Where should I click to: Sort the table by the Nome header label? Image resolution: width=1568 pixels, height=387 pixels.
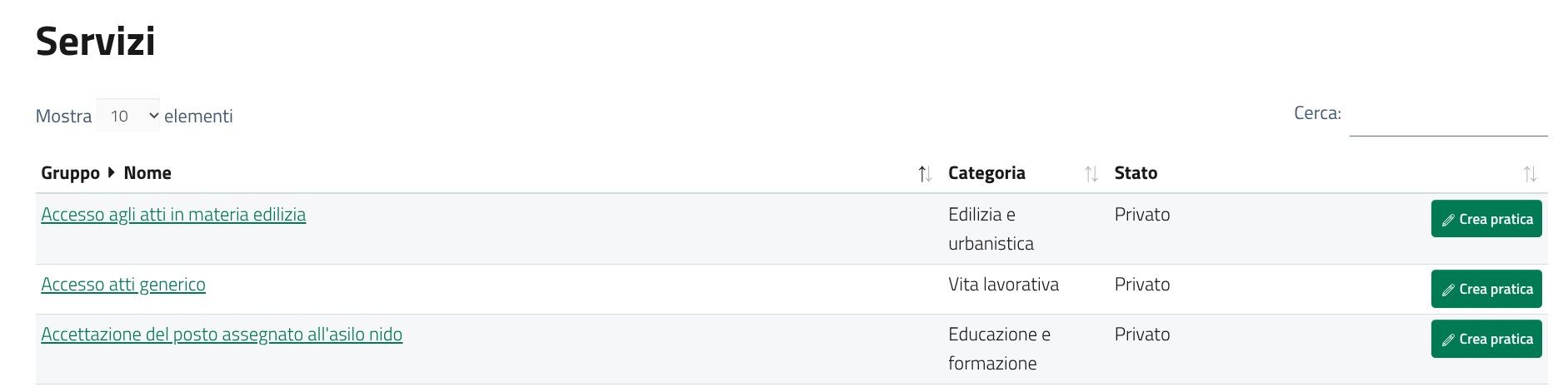(147, 173)
